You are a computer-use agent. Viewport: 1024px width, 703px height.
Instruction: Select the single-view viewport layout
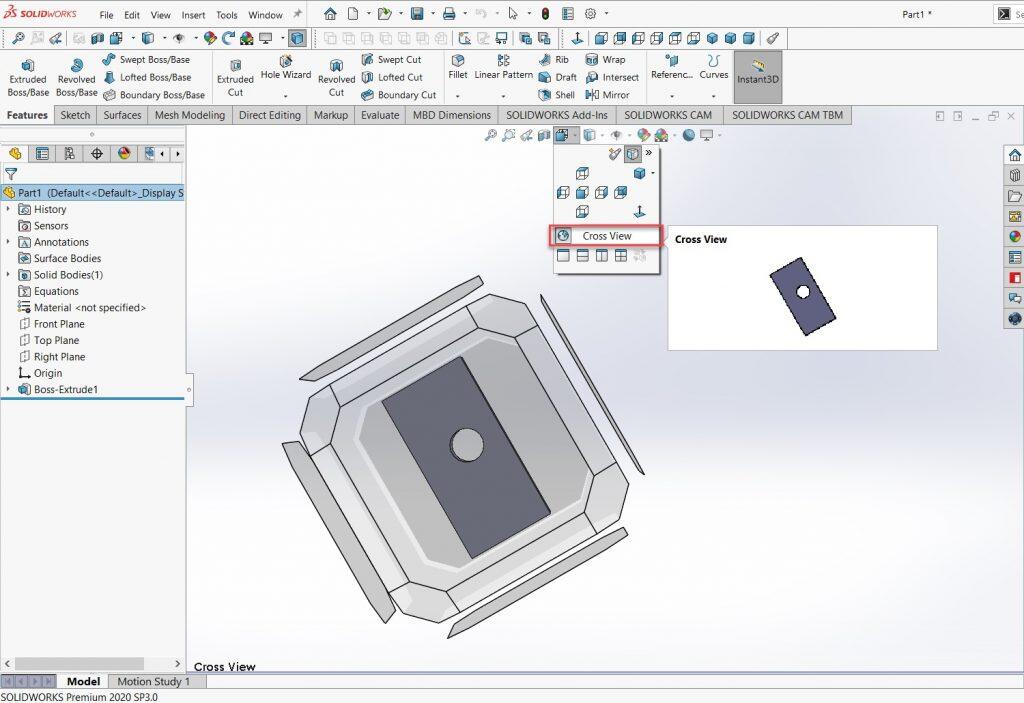point(563,256)
